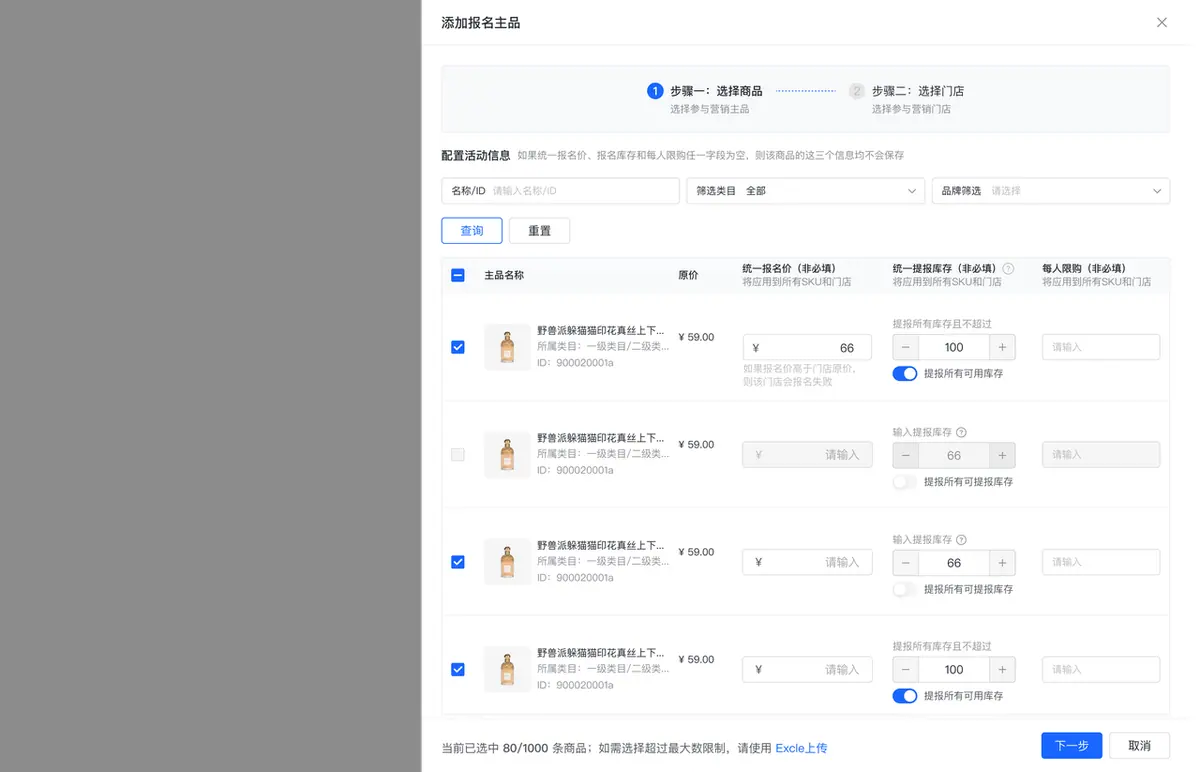Click ID: 900020001a in first row
Image resolution: width=1200 pixels, height=772 pixels.
tap(575, 363)
